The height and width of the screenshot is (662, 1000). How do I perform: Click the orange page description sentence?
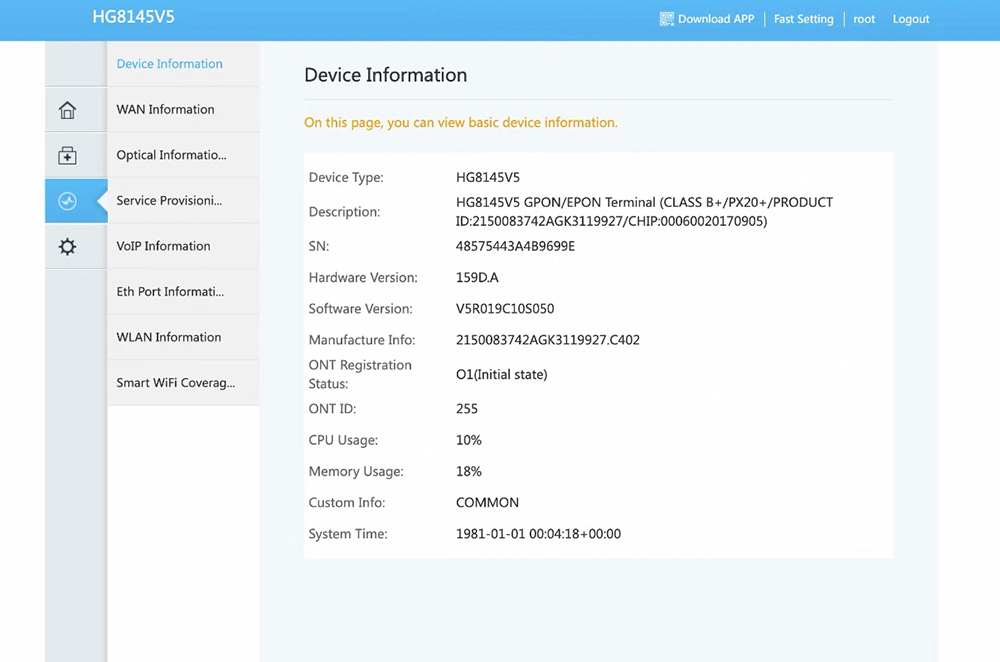[x=460, y=122]
